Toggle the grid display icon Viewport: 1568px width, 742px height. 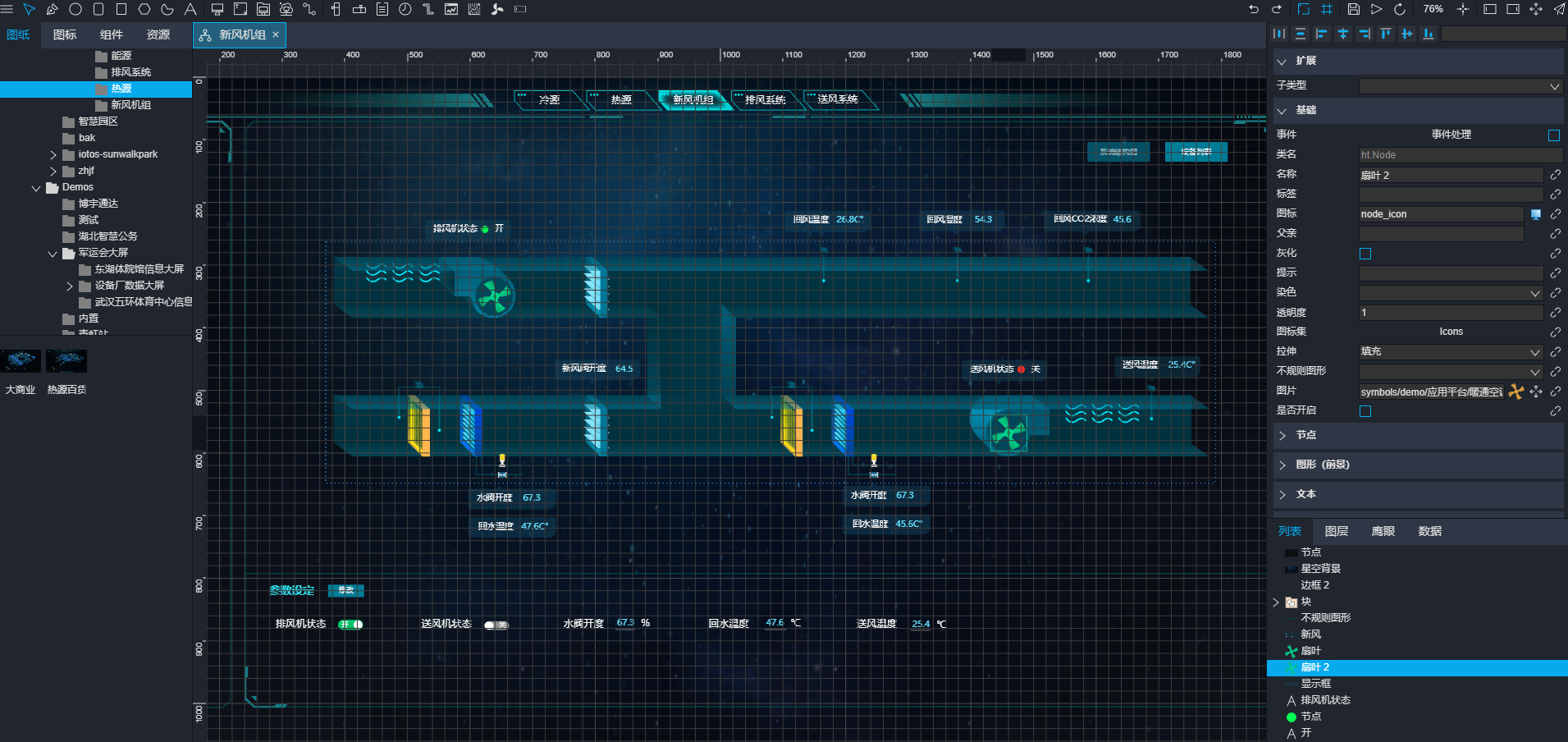click(1327, 9)
